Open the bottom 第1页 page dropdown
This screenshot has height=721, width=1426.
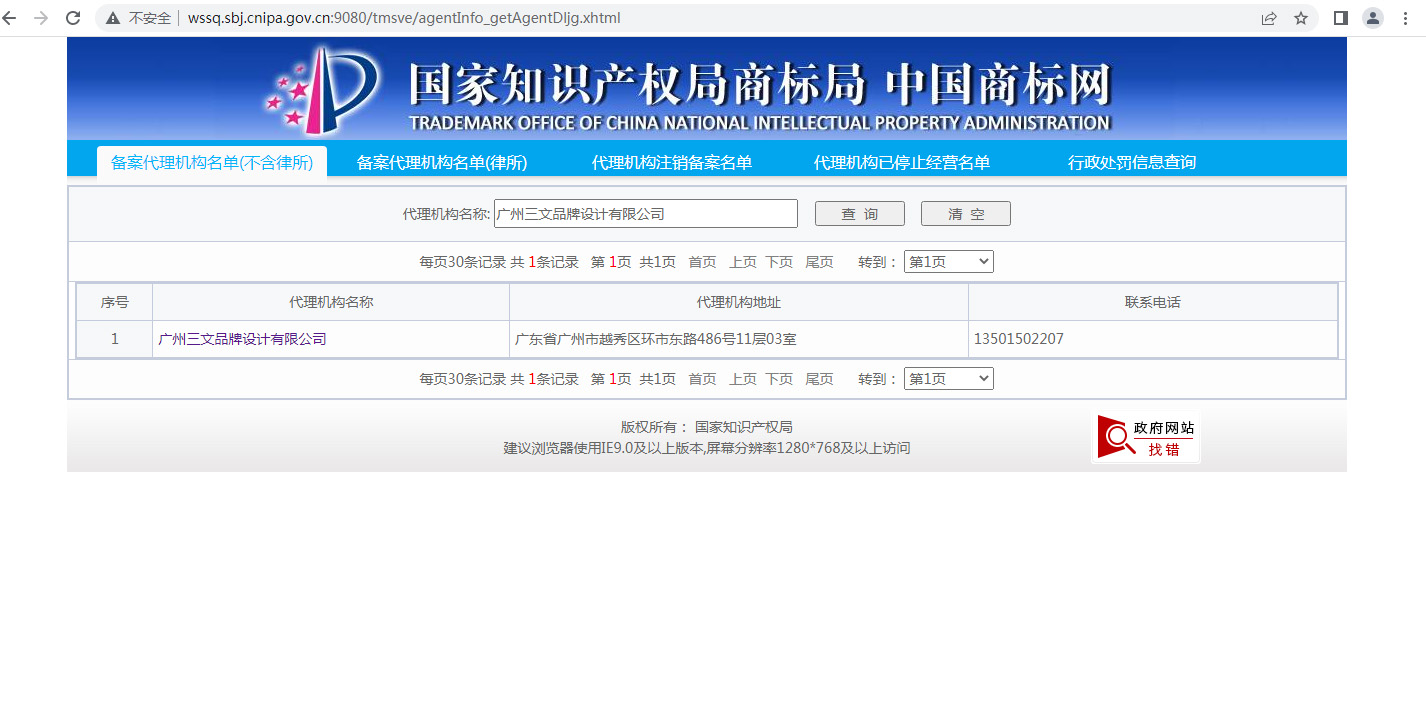(x=946, y=378)
